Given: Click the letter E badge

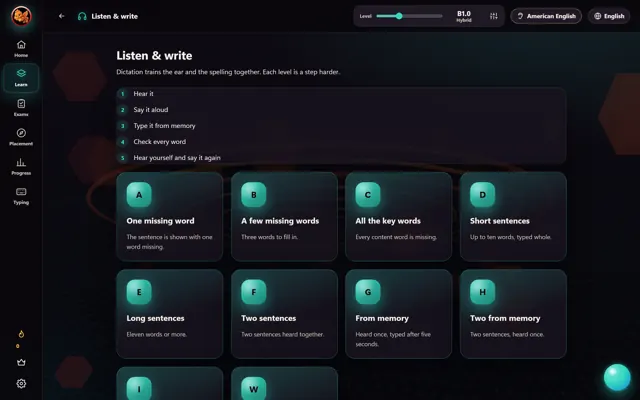Looking at the screenshot, I should tap(139, 292).
